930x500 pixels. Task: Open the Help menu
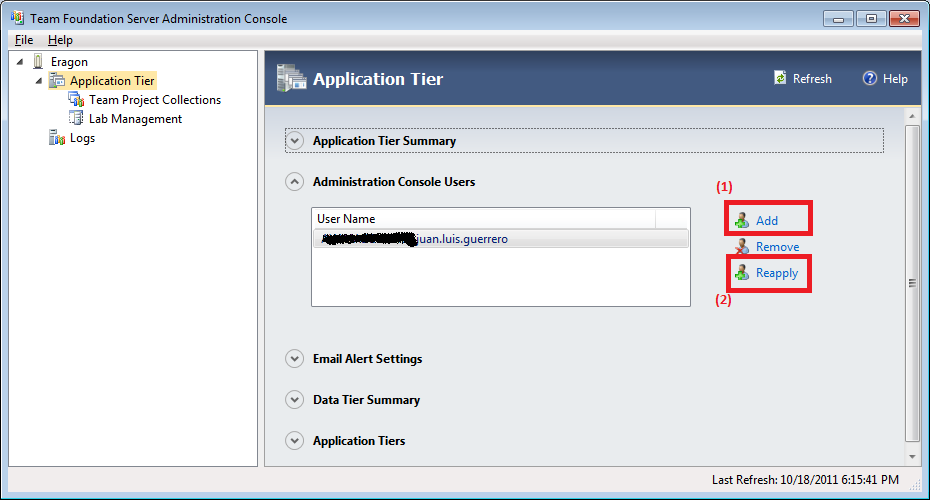coord(60,40)
